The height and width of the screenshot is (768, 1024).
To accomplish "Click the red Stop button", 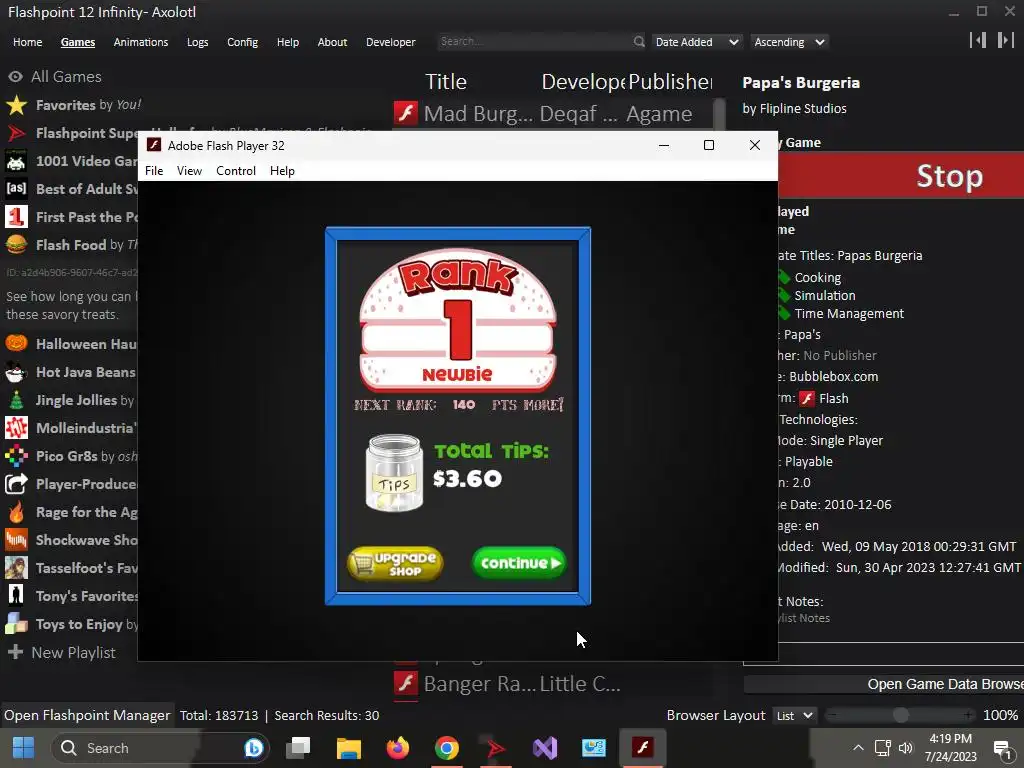I will 901,176.
